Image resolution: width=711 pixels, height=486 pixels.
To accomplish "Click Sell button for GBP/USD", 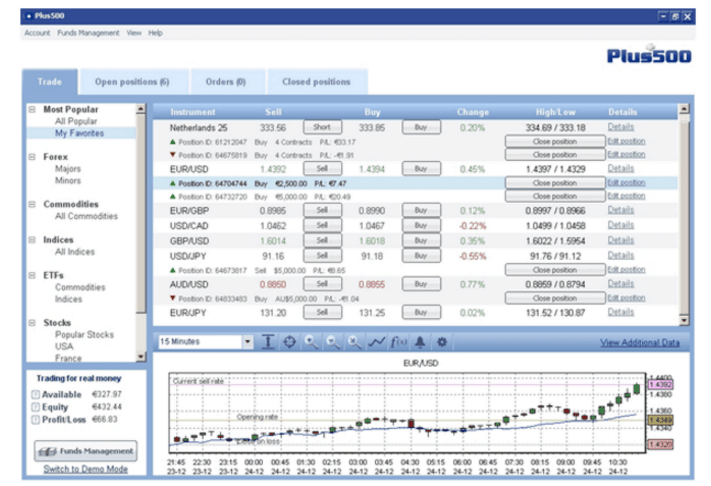I will [322, 241].
